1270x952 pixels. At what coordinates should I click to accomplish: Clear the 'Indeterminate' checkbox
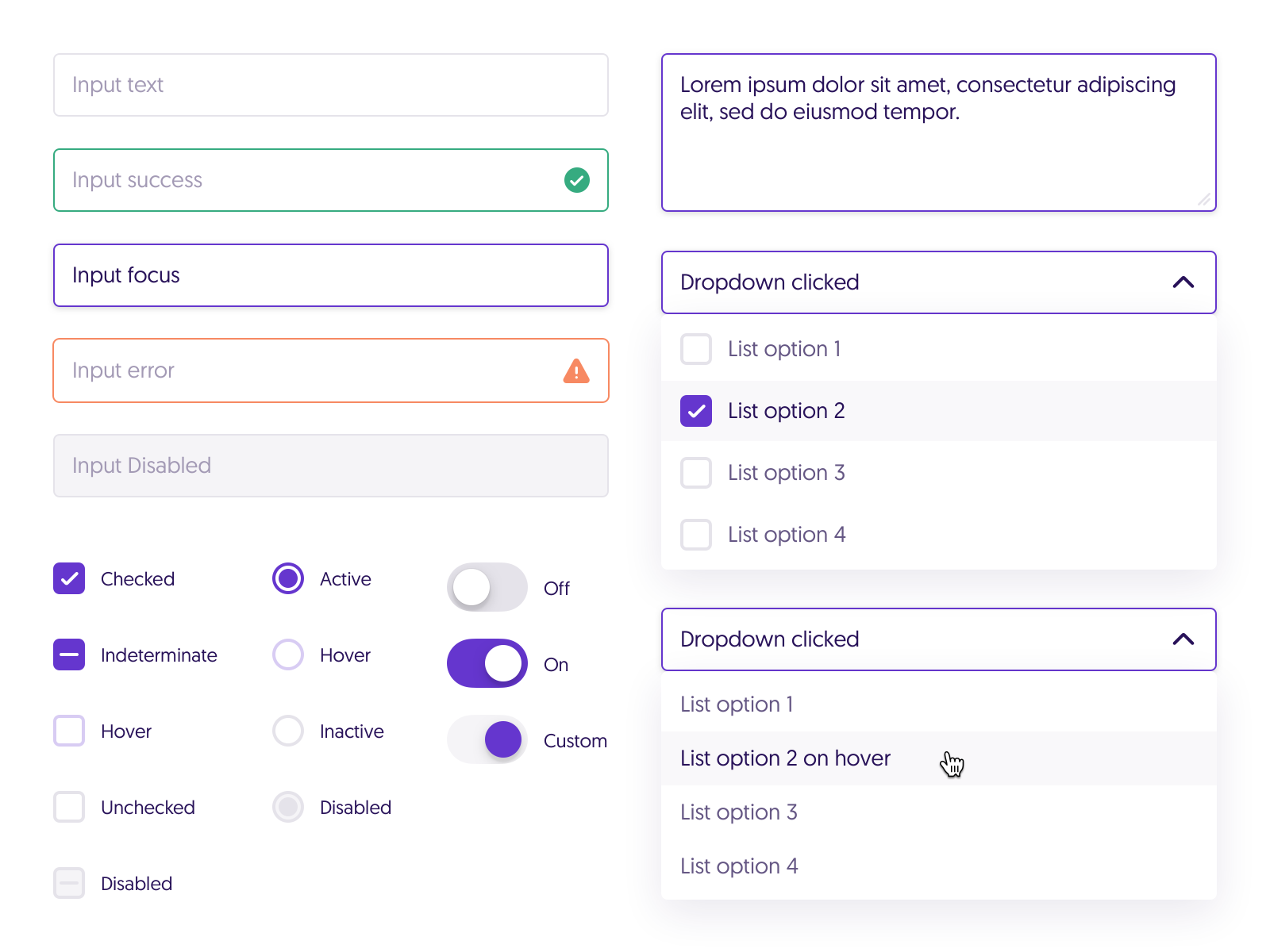click(x=69, y=654)
